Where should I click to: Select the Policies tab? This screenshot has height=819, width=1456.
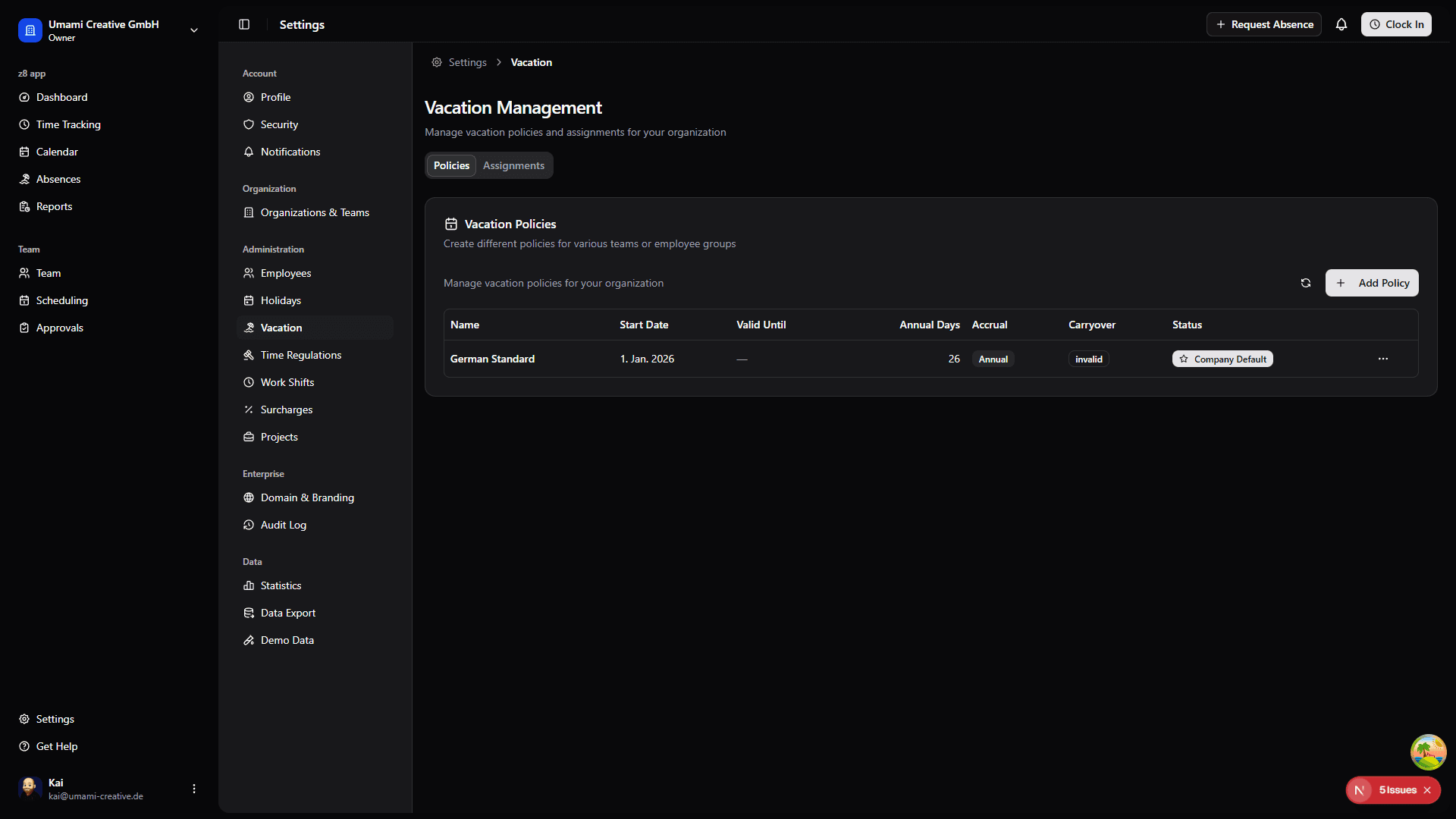point(451,165)
